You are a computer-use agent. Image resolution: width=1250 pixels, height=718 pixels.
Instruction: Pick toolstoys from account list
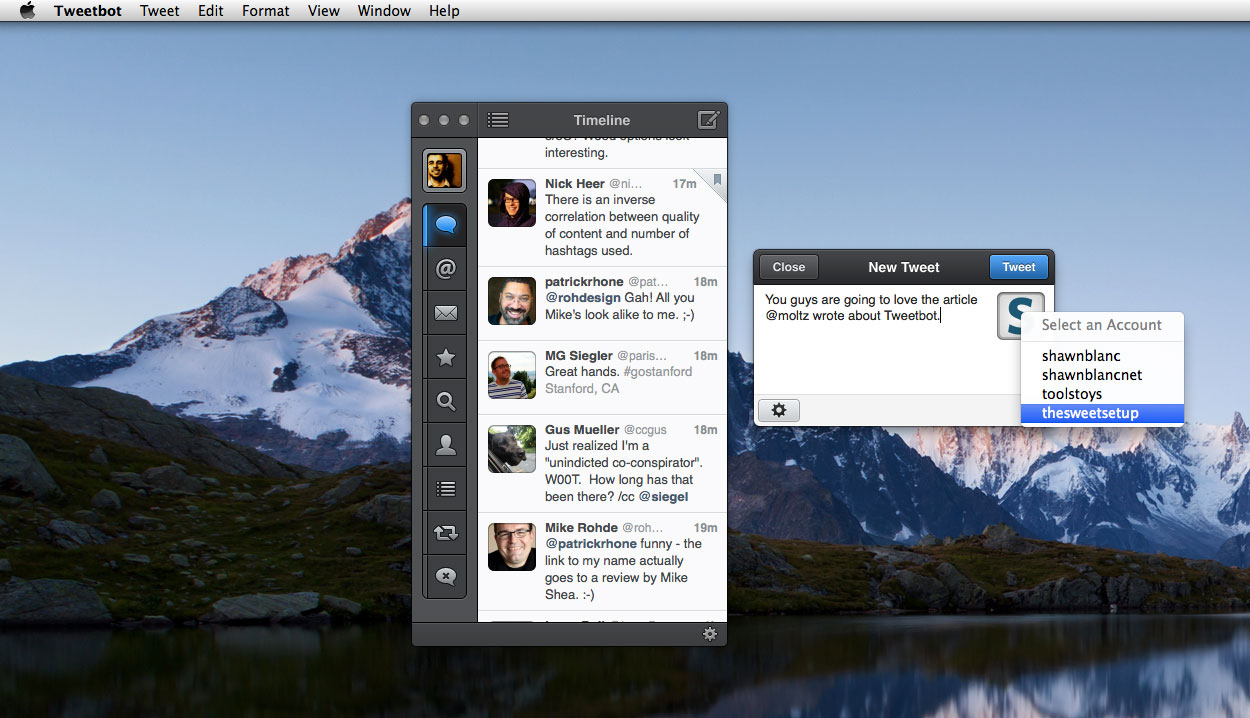[1072, 394]
